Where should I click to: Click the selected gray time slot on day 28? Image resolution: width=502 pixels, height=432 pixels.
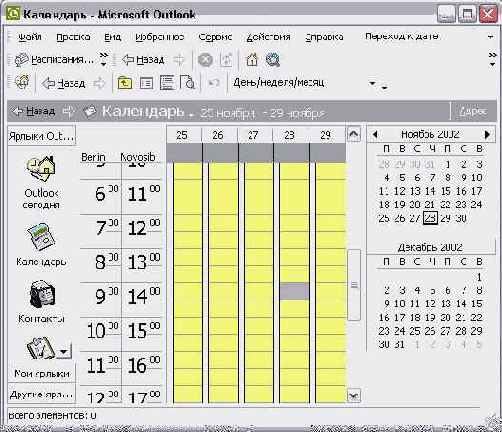[x=294, y=291]
